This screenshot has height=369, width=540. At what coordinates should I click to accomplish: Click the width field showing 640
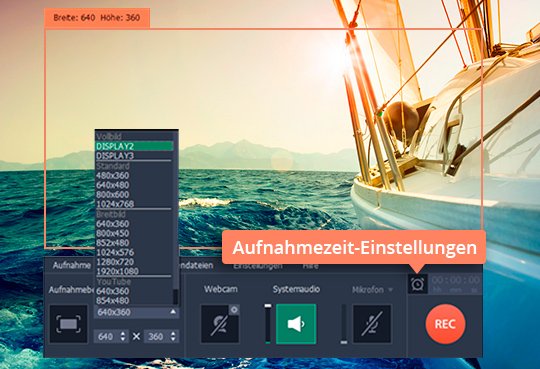pyautogui.click(x=107, y=336)
